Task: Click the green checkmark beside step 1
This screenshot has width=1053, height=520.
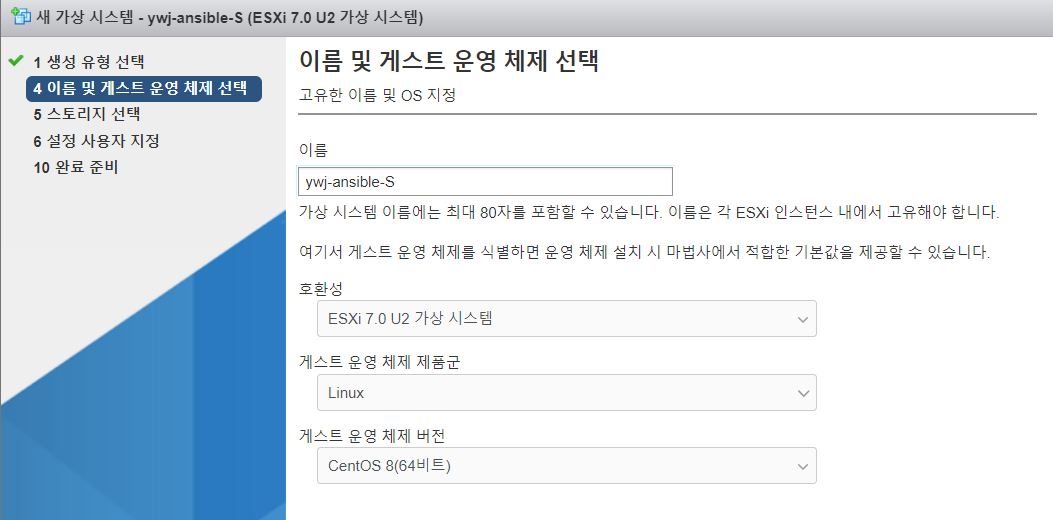Action: [x=16, y=61]
